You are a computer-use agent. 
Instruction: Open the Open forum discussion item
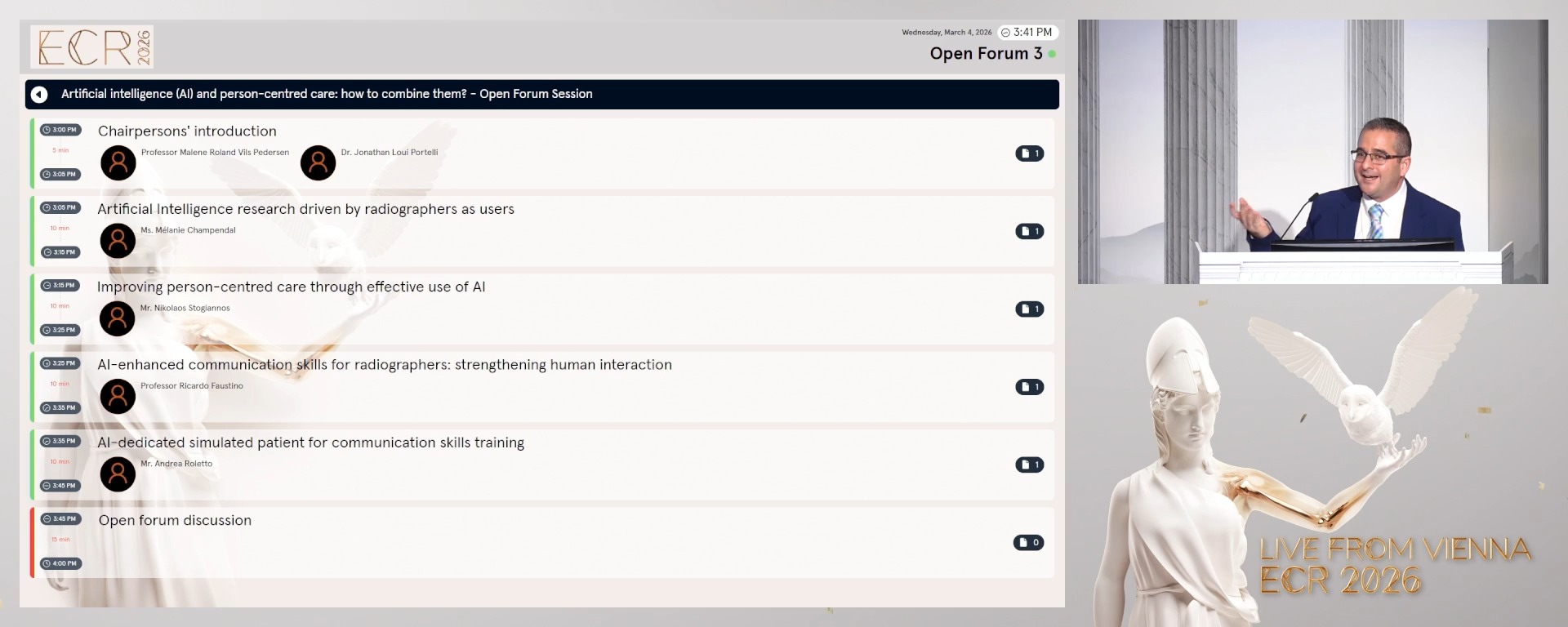(542, 542)
